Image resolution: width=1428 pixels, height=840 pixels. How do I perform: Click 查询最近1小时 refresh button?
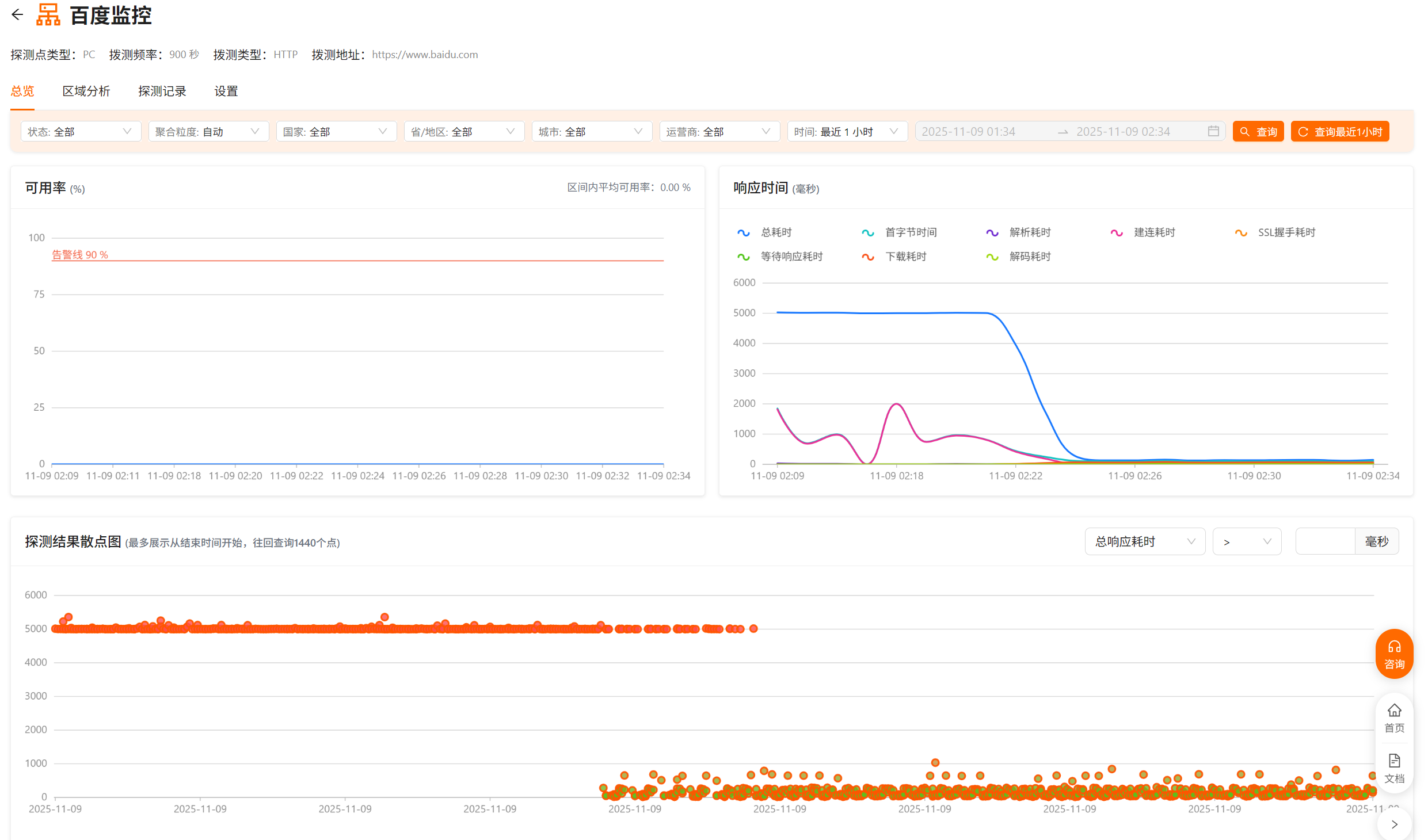point(1339,132)
